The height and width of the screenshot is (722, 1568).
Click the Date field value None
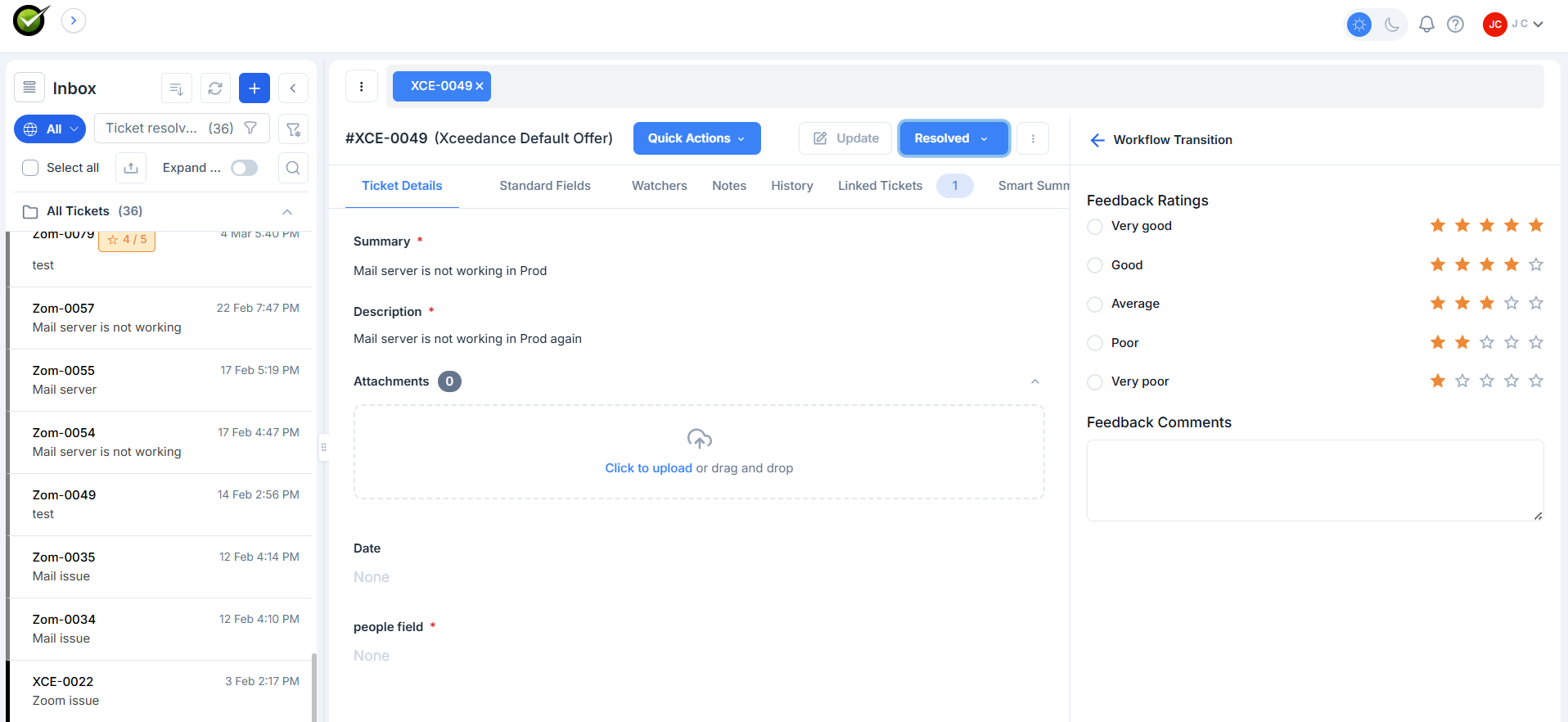tap(372, 577)
